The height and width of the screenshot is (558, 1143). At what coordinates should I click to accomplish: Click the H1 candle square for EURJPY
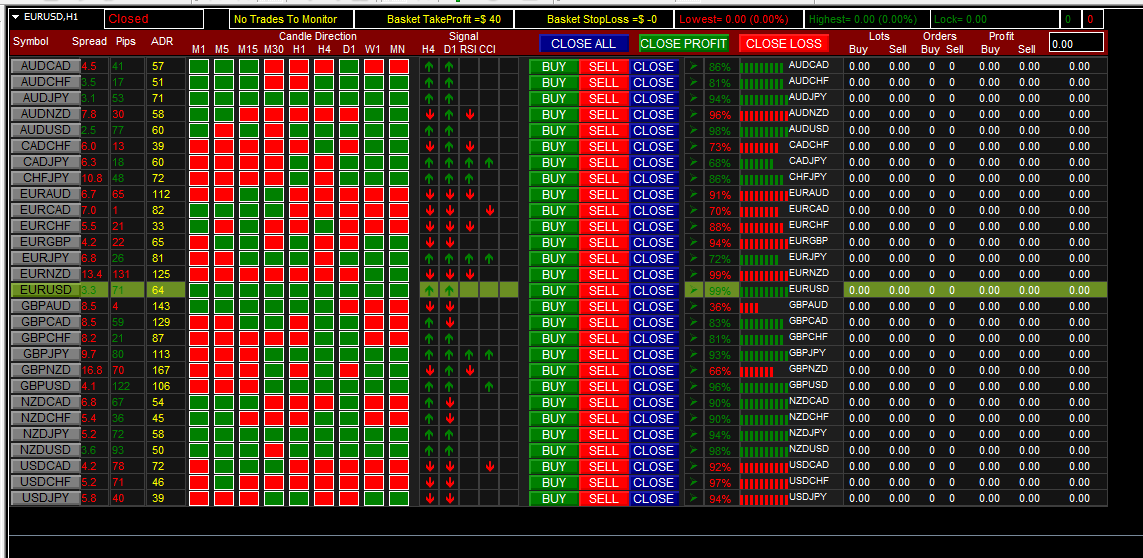click(x=299, y=258)
